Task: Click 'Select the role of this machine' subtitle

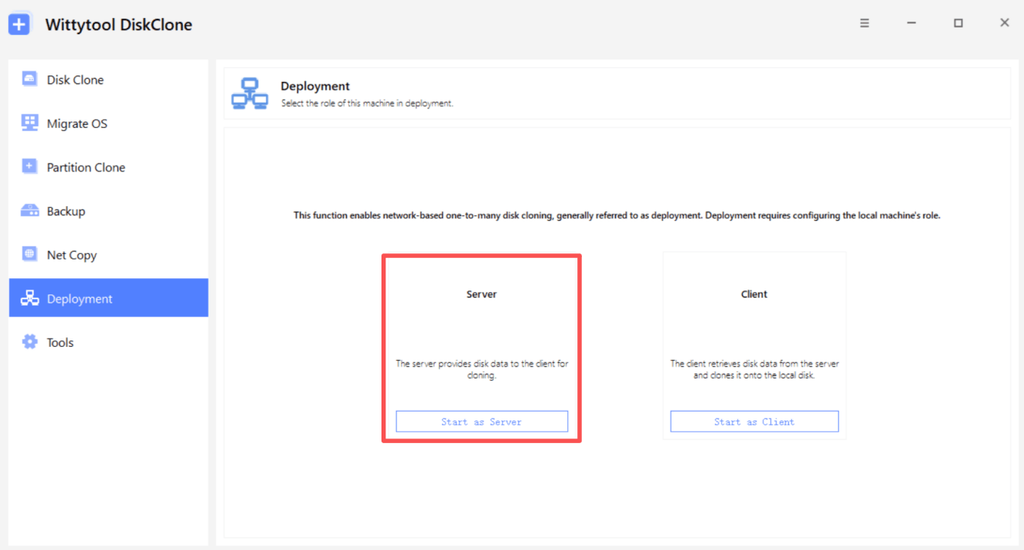Action: (367, 103)
